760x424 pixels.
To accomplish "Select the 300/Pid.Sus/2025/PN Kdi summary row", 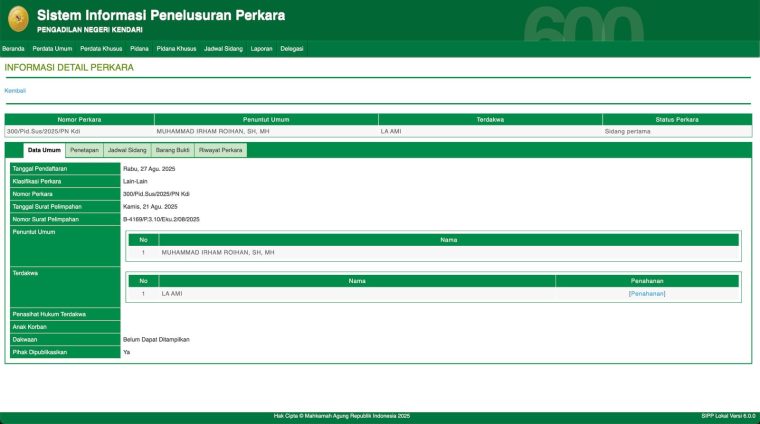I will (78, 131).
